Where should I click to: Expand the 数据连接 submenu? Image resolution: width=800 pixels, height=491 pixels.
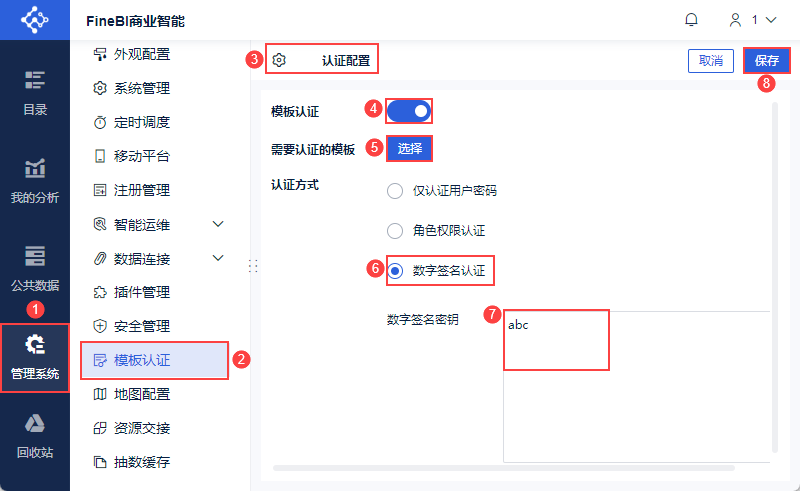click(x=219, y=259)
